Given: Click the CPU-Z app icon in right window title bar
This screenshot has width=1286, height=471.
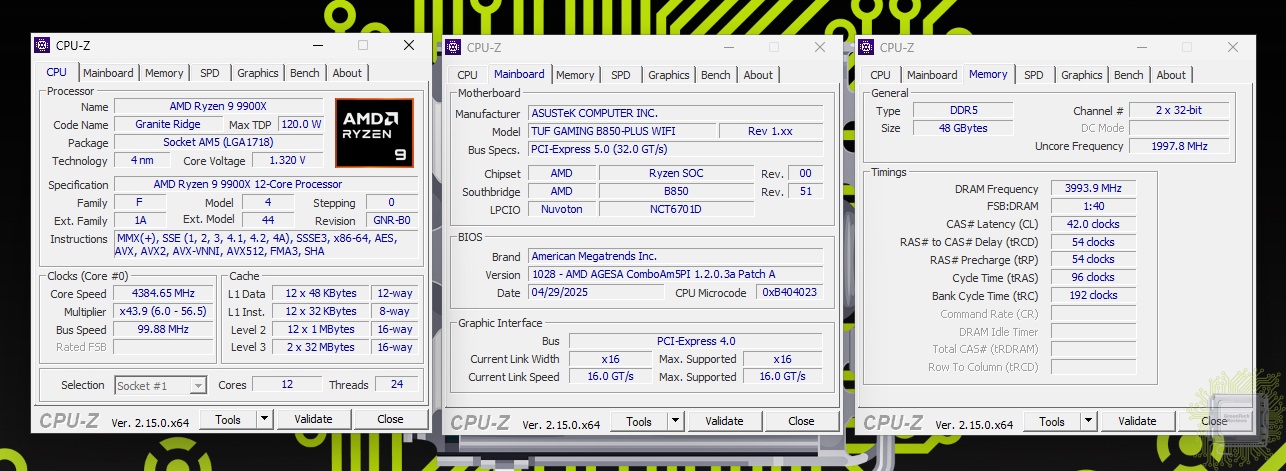Looking at the screenshot, I should [x=866, y=47].
